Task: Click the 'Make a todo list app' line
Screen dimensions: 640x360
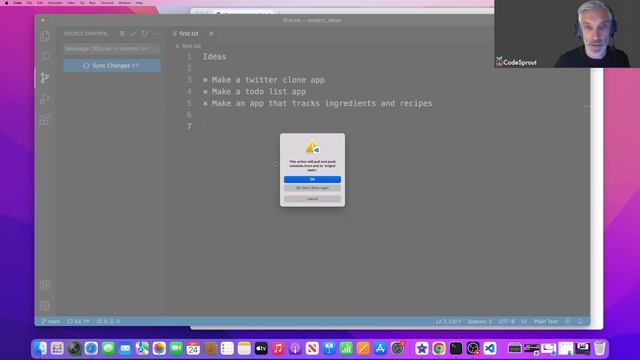Action: 255,92
